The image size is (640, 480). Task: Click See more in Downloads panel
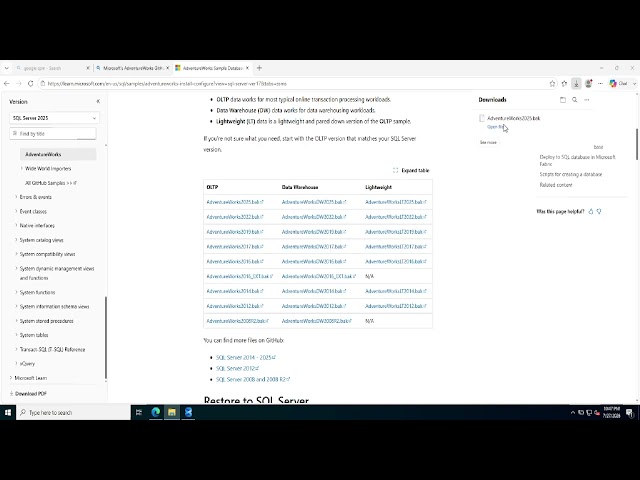pyautogui.click(x=488, y=142)
